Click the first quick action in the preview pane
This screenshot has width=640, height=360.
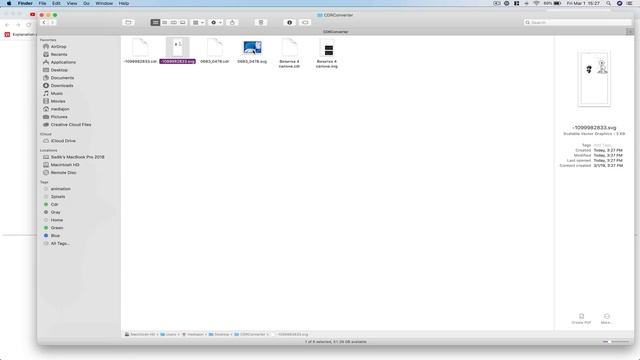tap(581, 318)
